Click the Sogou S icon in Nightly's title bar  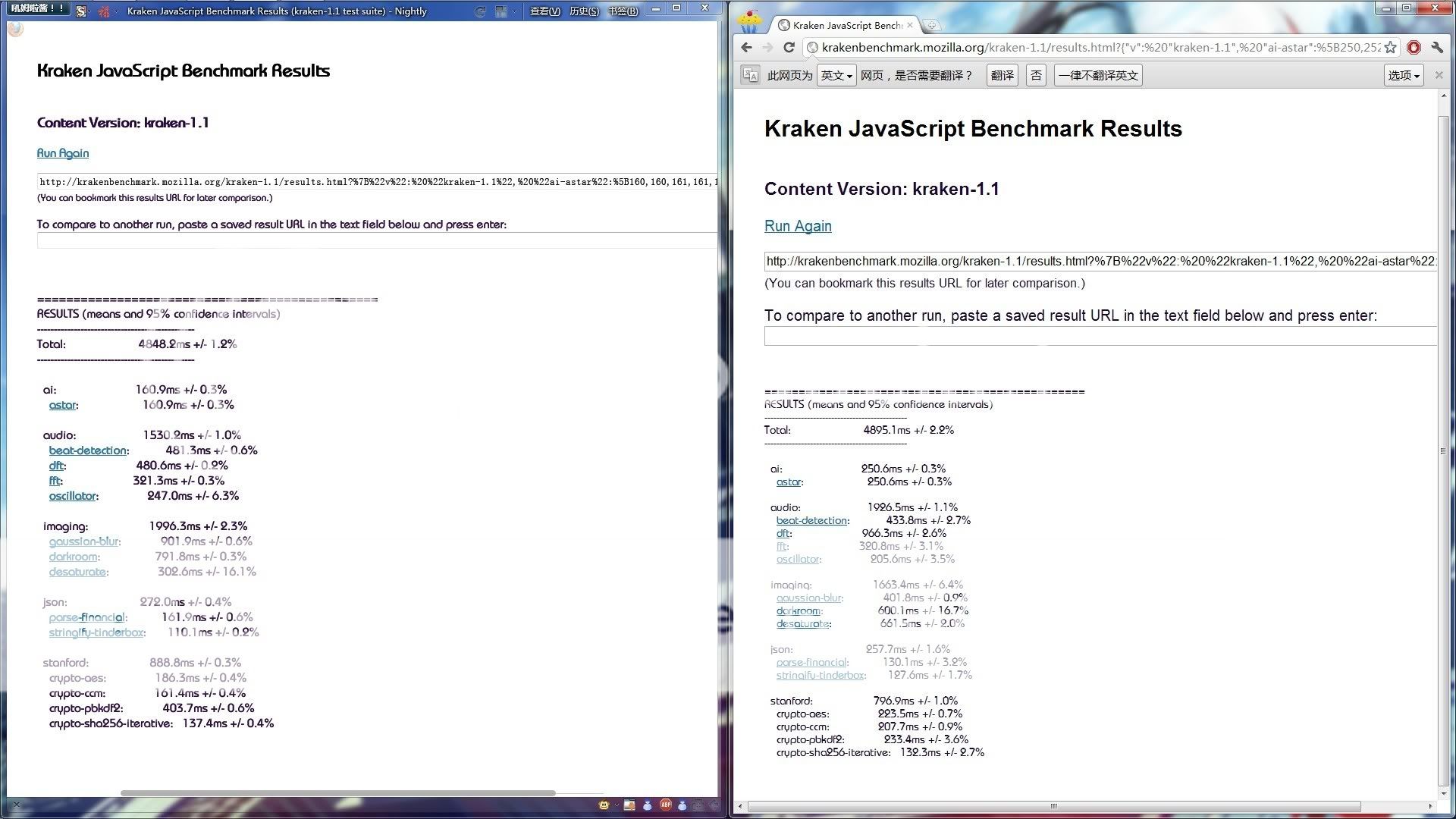(x=80, y=11)
